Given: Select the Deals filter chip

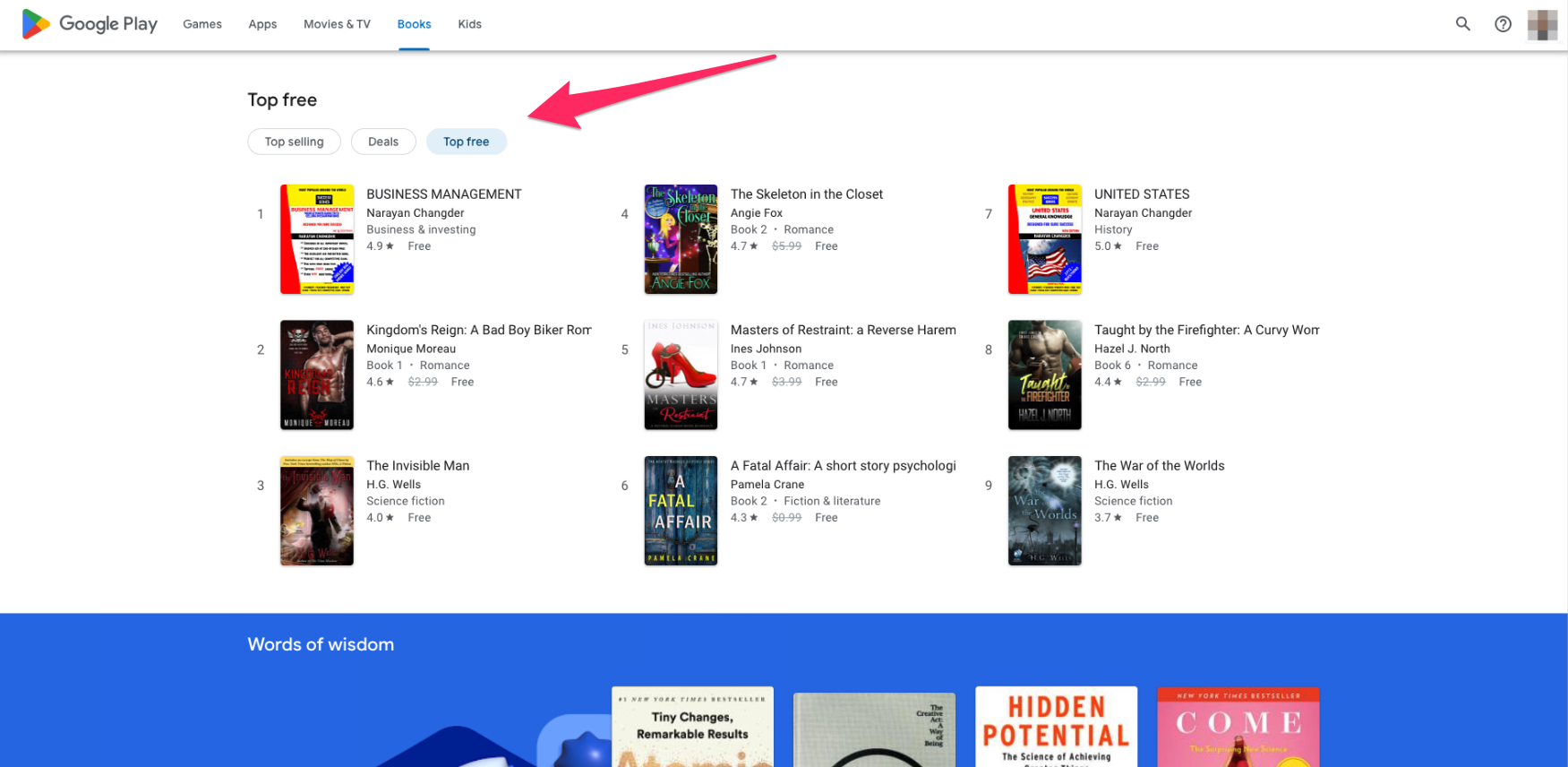Looking at the screenshot, I should click(383, 142).
